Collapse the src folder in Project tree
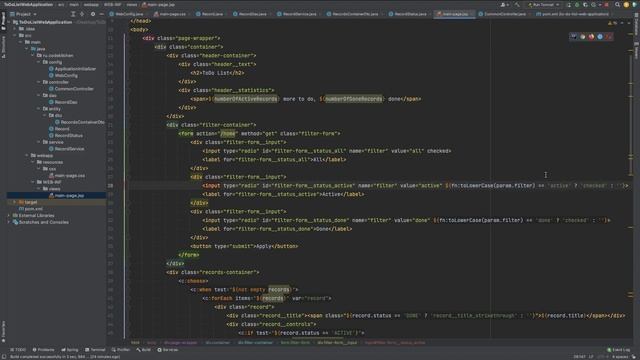 point(15,36)
